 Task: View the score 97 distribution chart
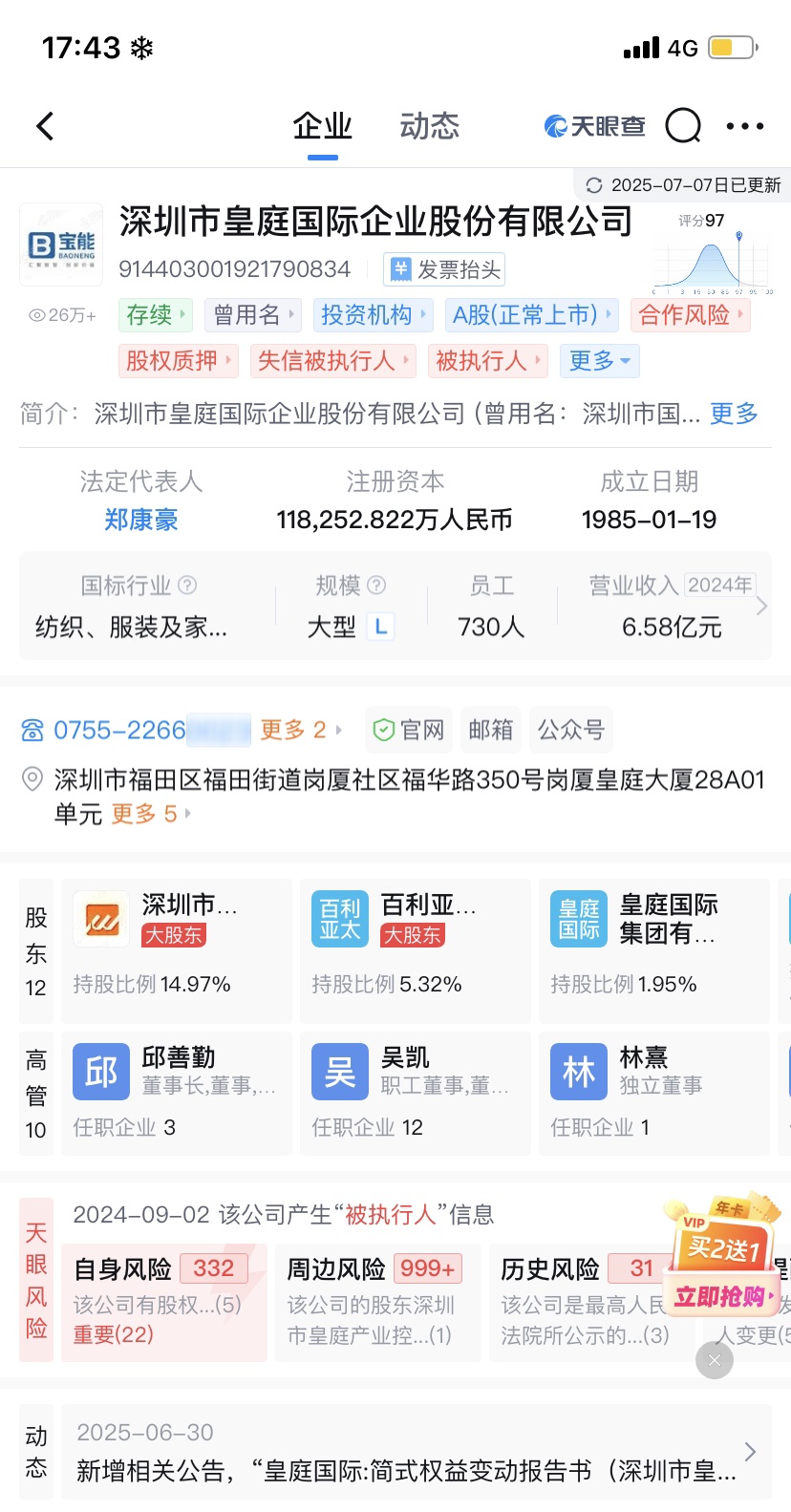[712, 254]
